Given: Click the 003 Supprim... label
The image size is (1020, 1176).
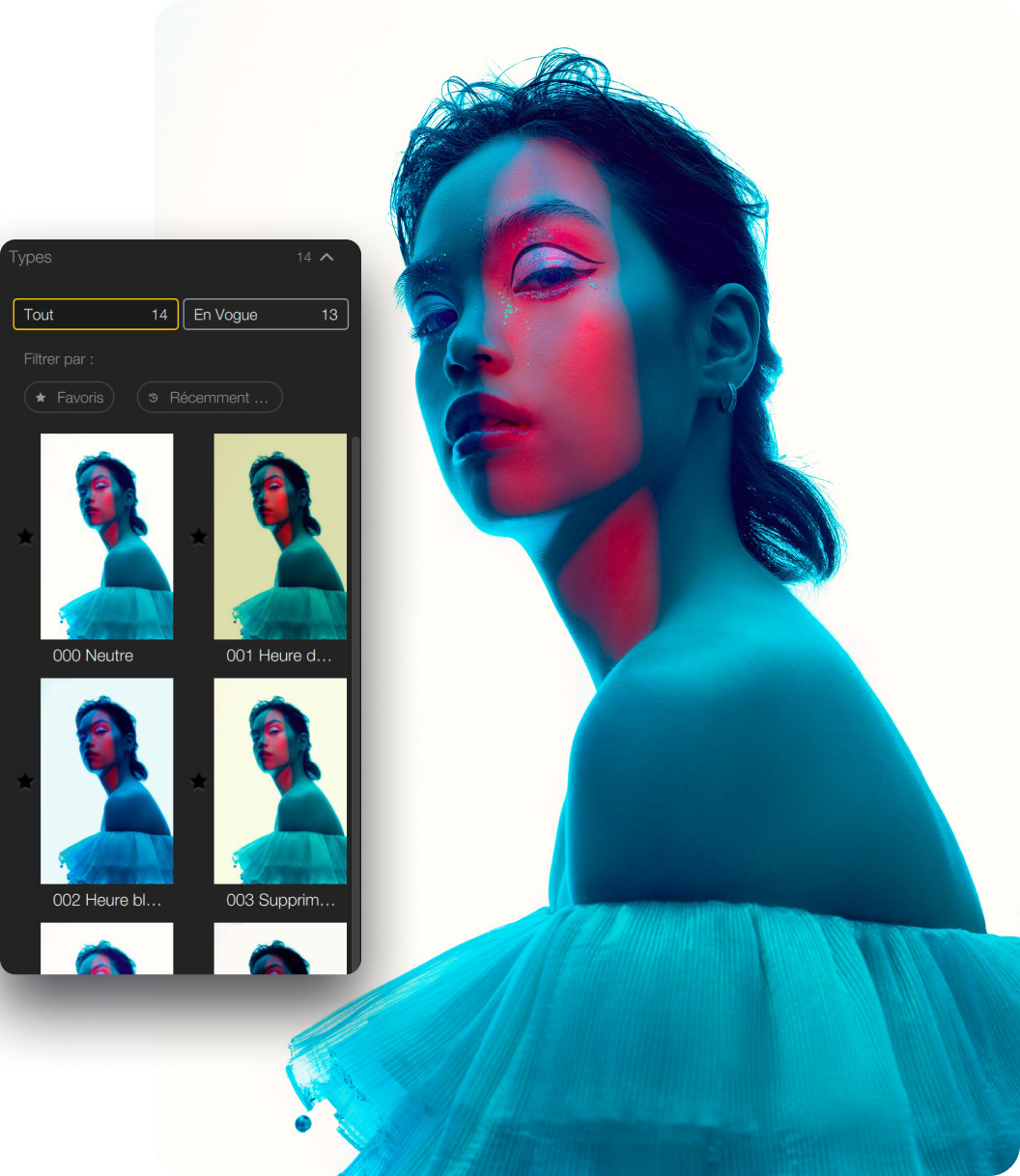Looking at the screenshot, I should [x=281, y=900].
